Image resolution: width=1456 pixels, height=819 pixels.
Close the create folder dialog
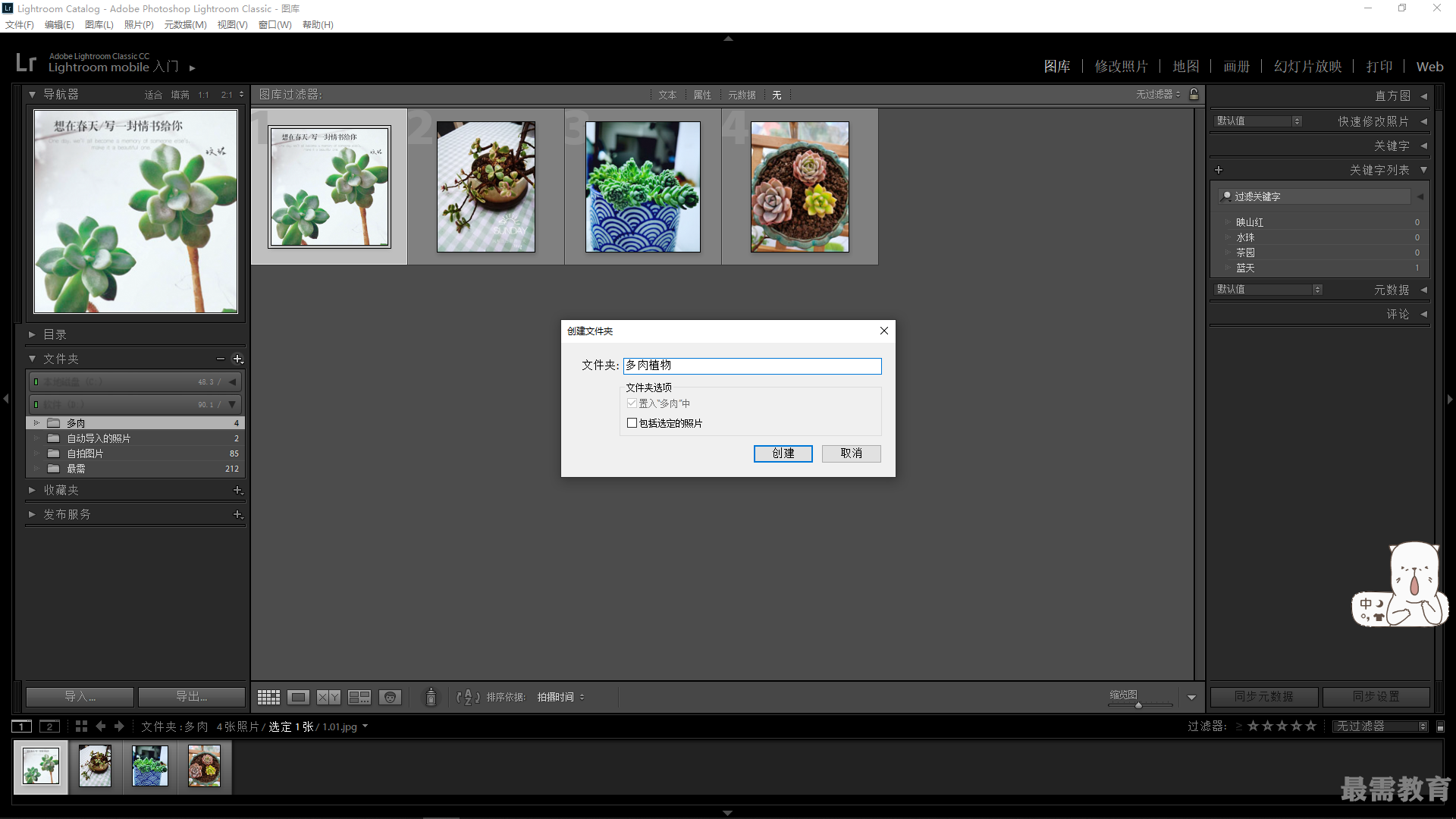(883, 331)
